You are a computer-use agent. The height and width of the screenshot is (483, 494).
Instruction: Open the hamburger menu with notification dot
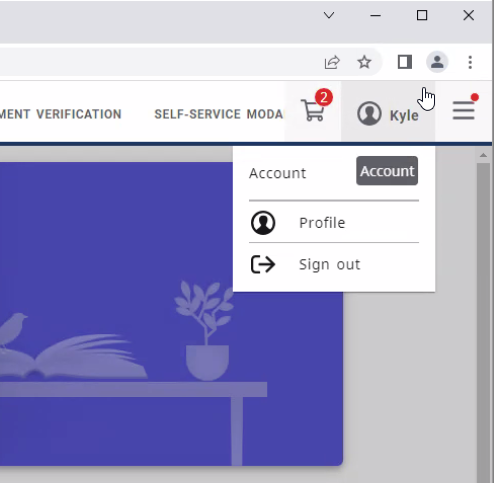[464, 109]
